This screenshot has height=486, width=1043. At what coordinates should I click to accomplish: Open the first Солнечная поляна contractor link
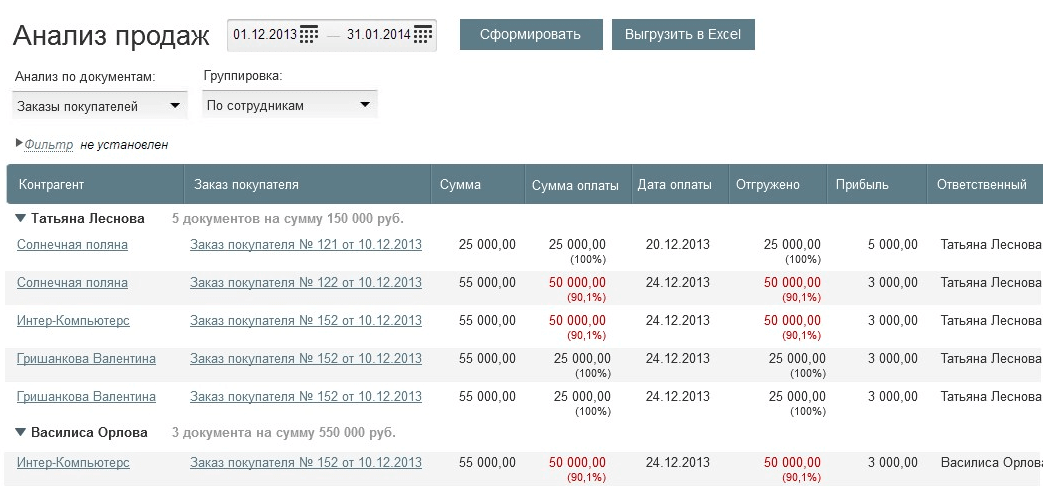72,245
